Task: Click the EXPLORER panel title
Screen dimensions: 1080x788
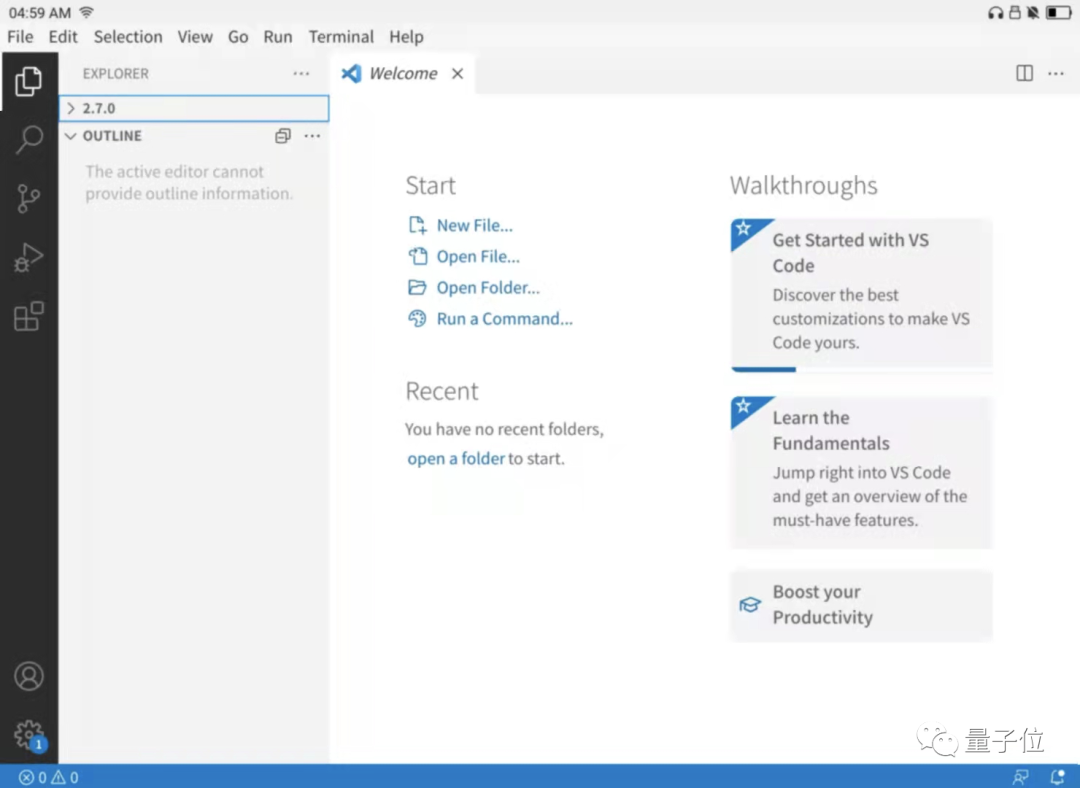Action: (x=115, y=74)
